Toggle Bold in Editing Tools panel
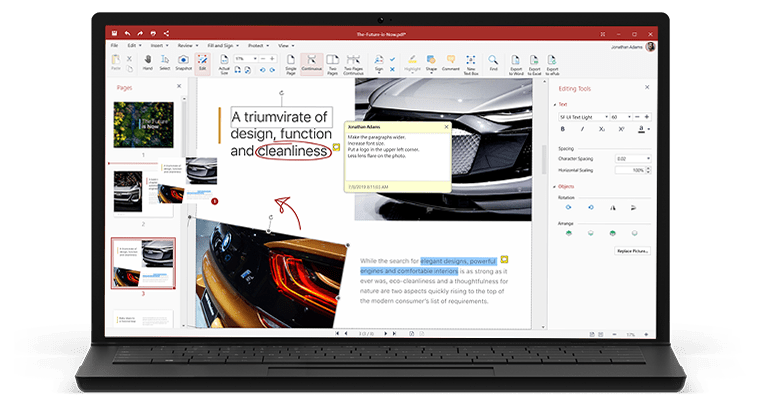 coord(563,129)
